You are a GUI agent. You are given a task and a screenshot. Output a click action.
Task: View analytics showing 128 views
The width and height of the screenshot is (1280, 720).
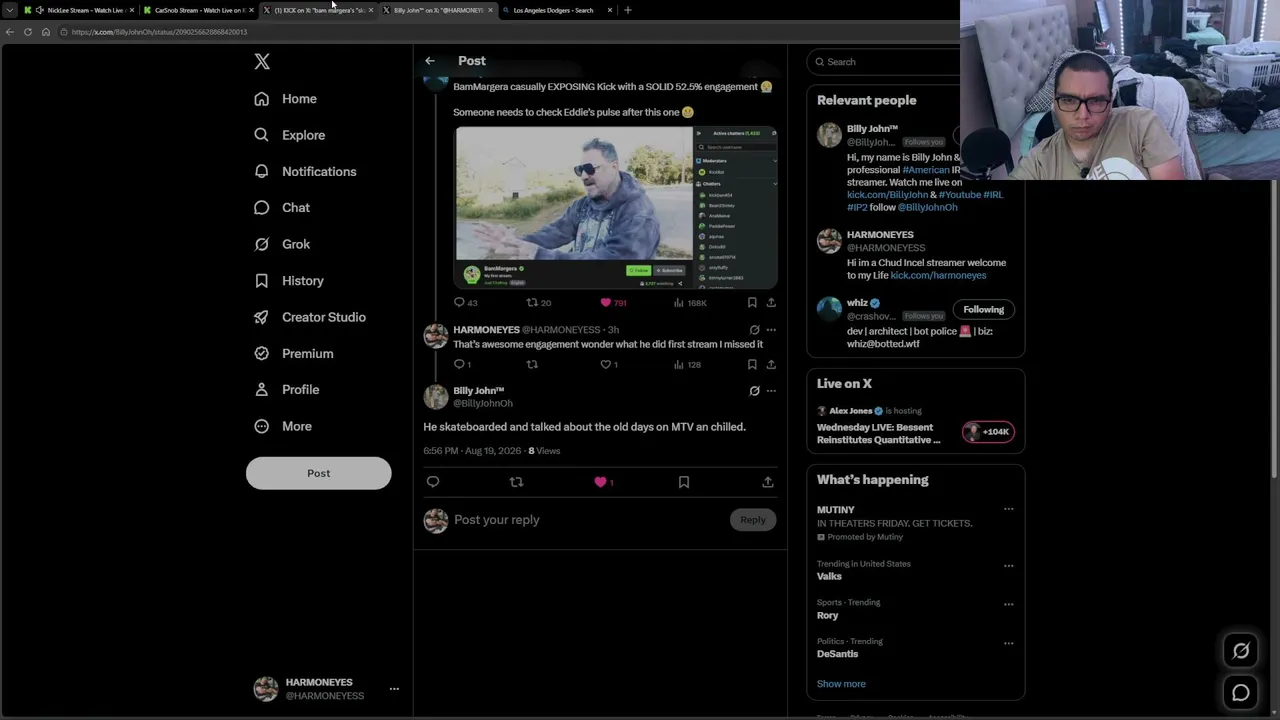(687, 365)
